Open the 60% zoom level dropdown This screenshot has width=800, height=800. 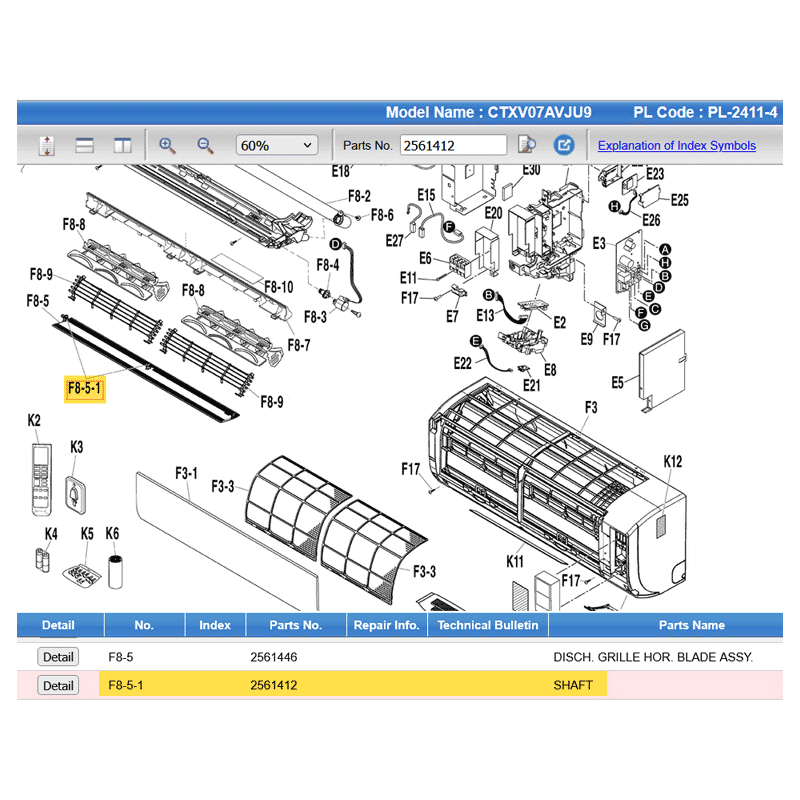coord(276,145)
